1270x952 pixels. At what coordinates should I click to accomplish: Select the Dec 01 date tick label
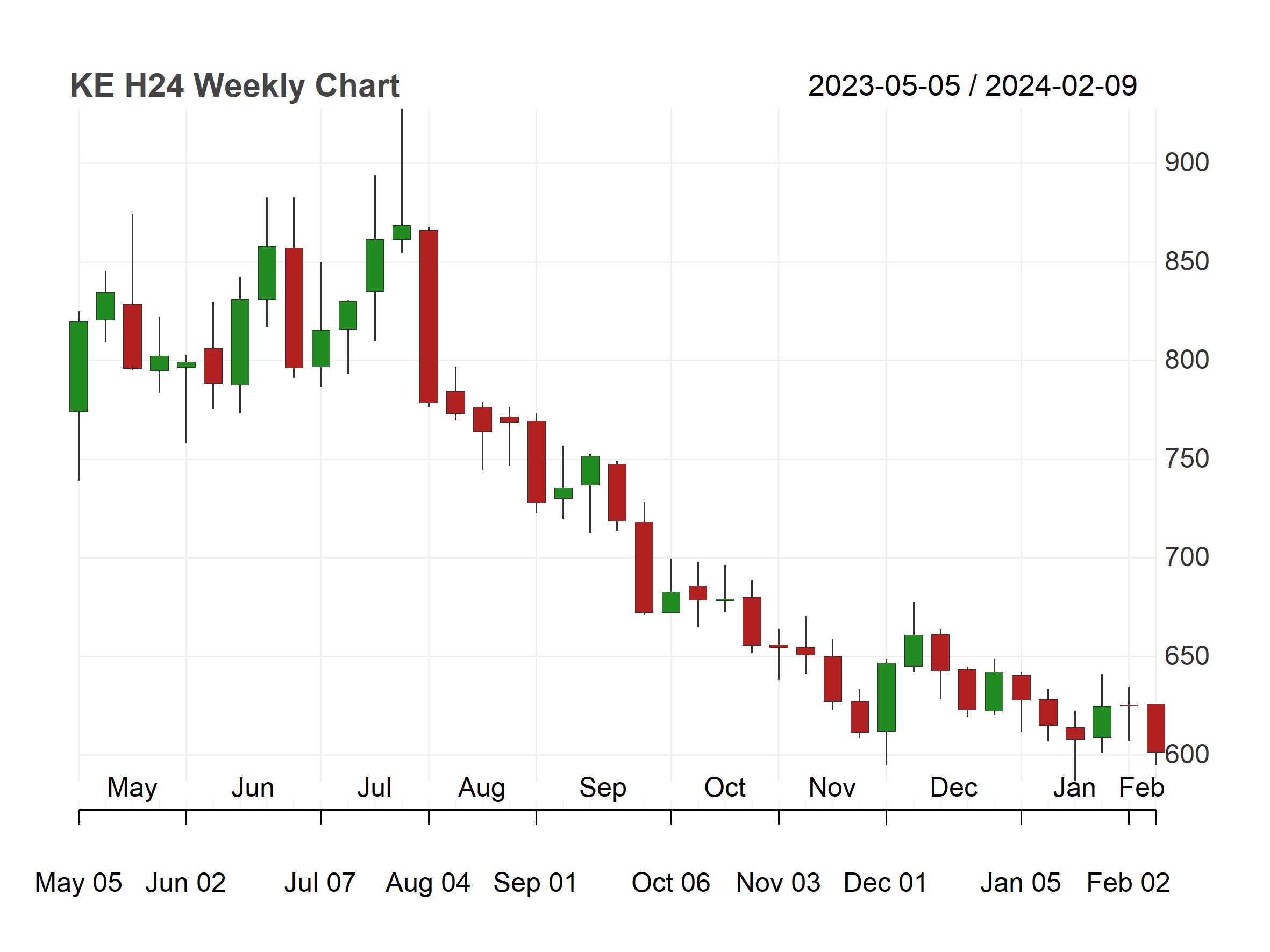coord(886,883)
